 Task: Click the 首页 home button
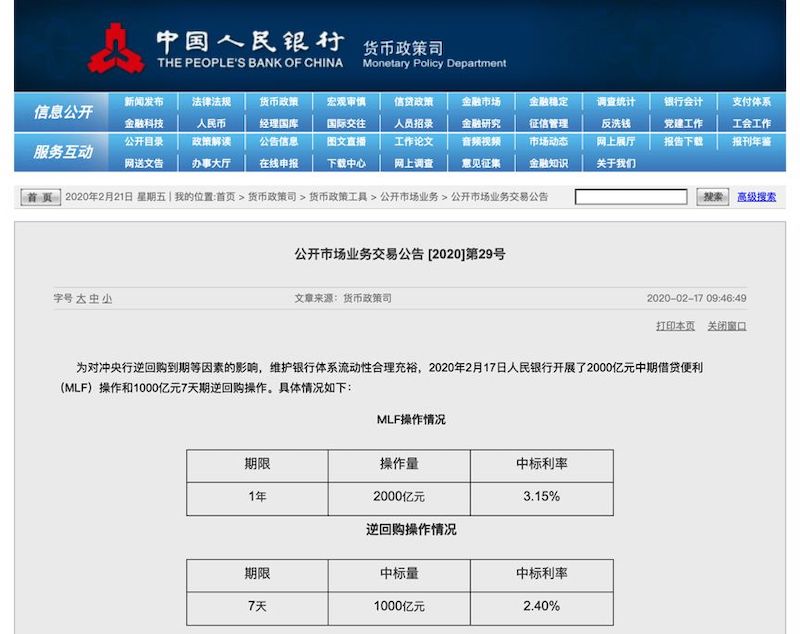[40, 198]
